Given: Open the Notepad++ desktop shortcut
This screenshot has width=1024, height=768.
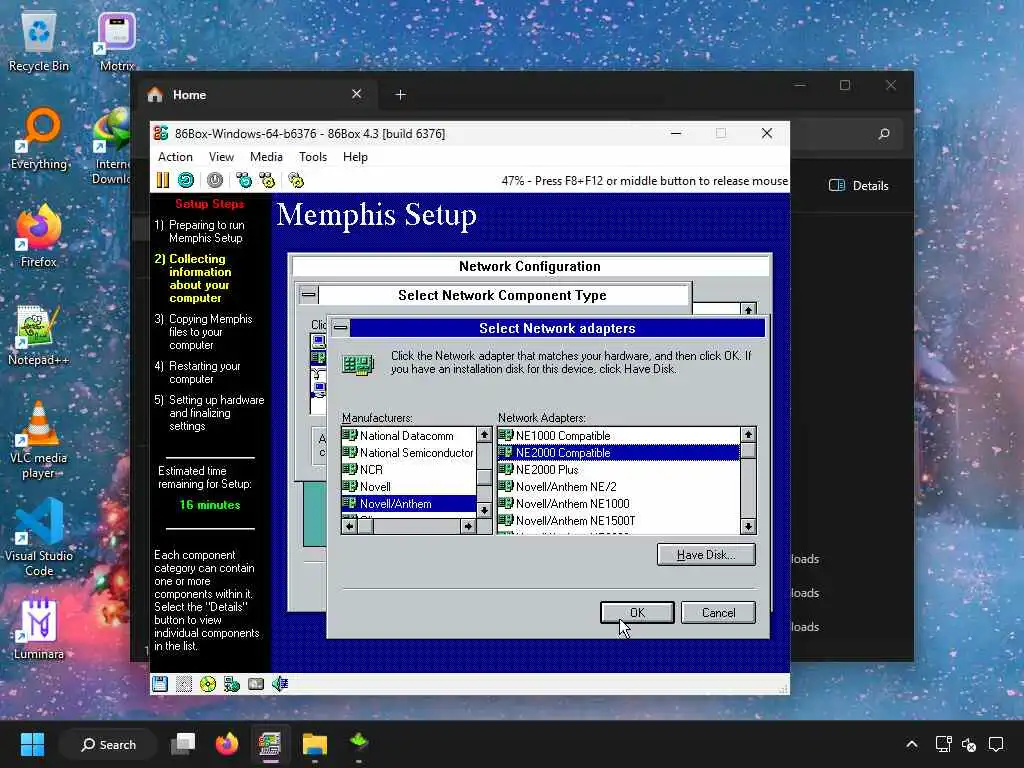Looking at the screenshot, I should coord(39,335).
